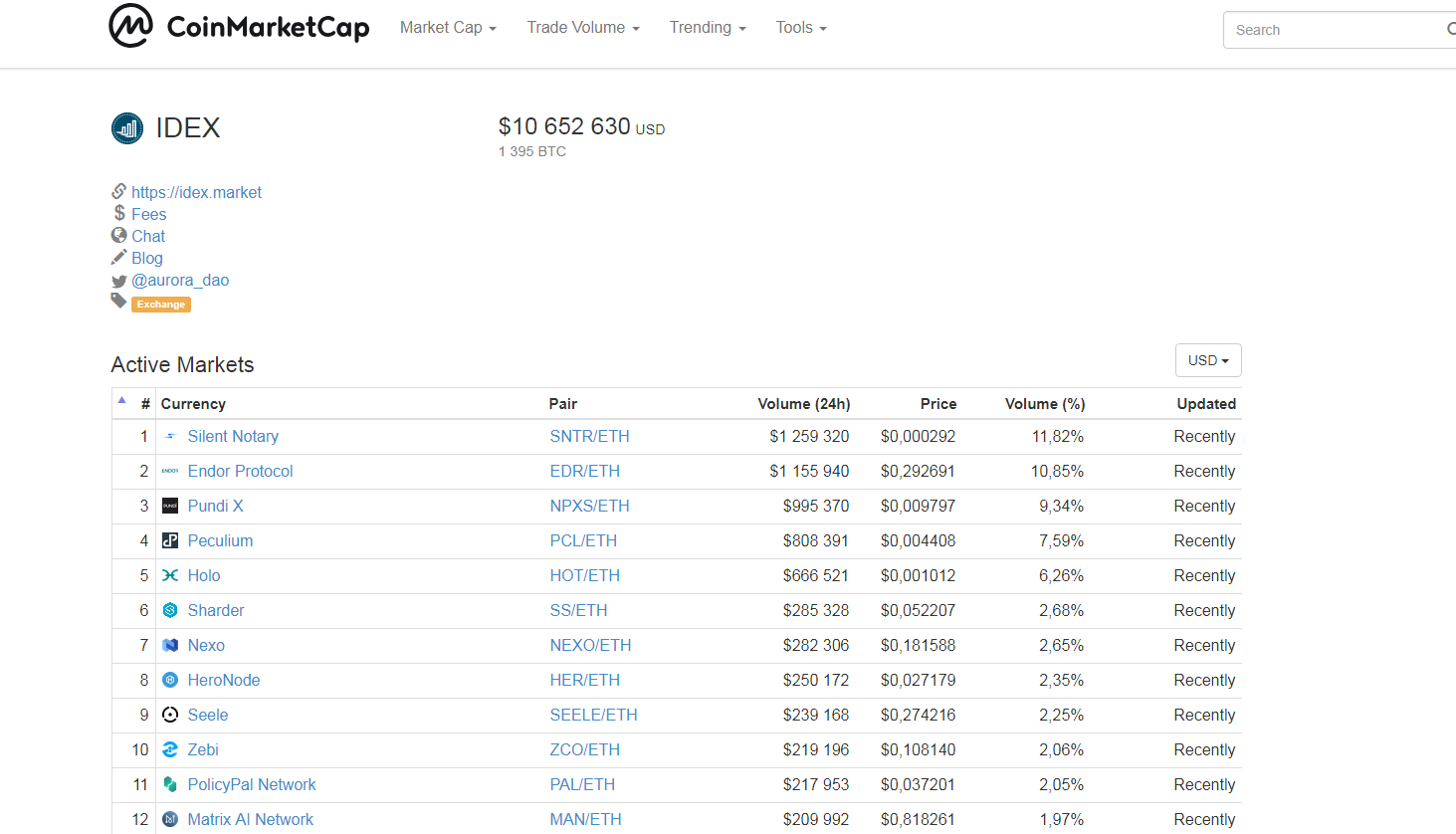
Task: Open the Seele currency link
Action: (208, 715)
